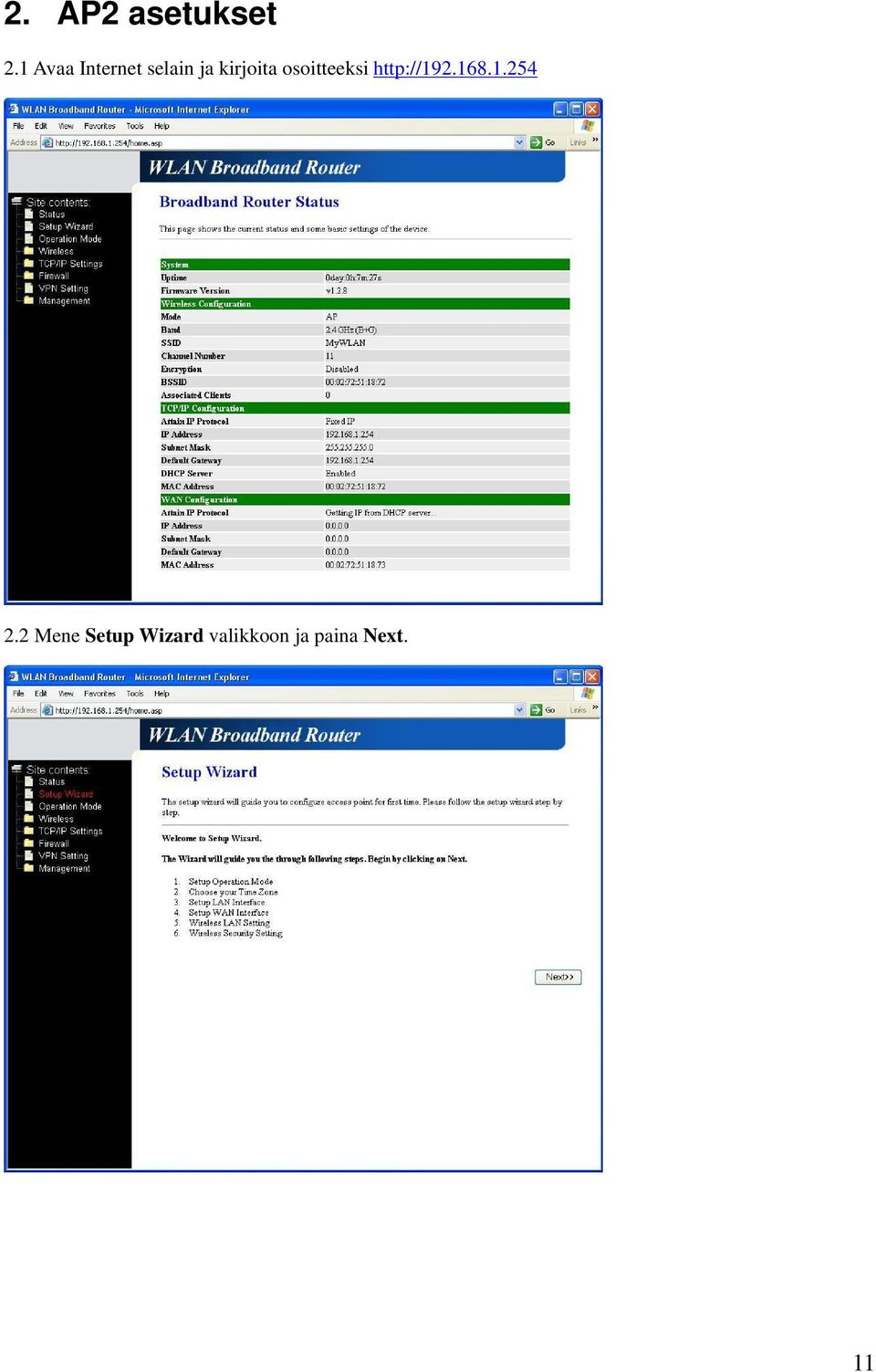Click the "Broadband Router Status" page heading
The height and width of the screenshot is (1372, 876).
(x=249, y=202)
